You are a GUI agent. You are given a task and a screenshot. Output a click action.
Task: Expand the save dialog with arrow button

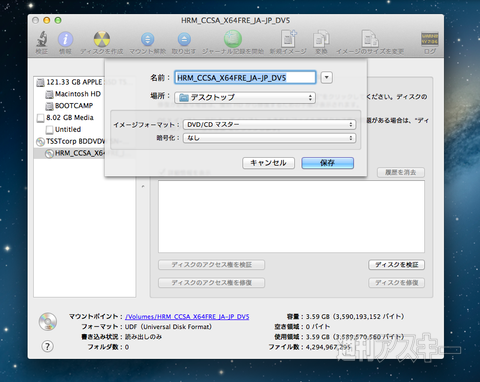(x=326, y=78)
